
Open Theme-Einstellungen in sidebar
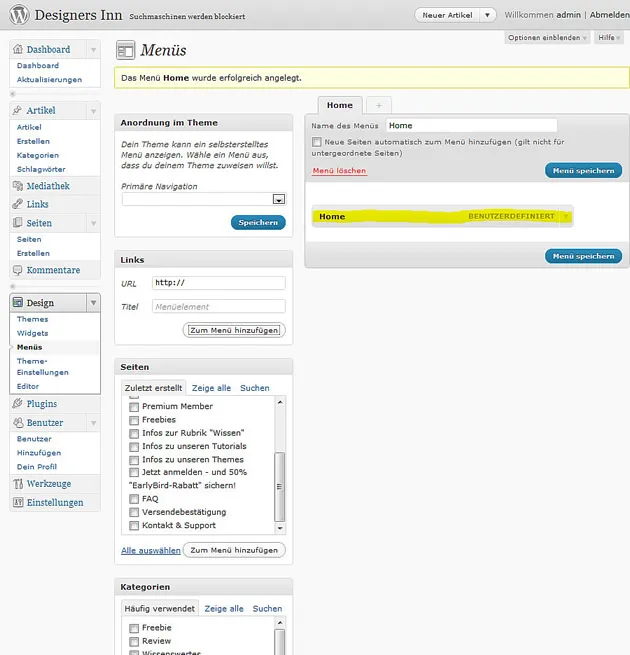point(43,367)
